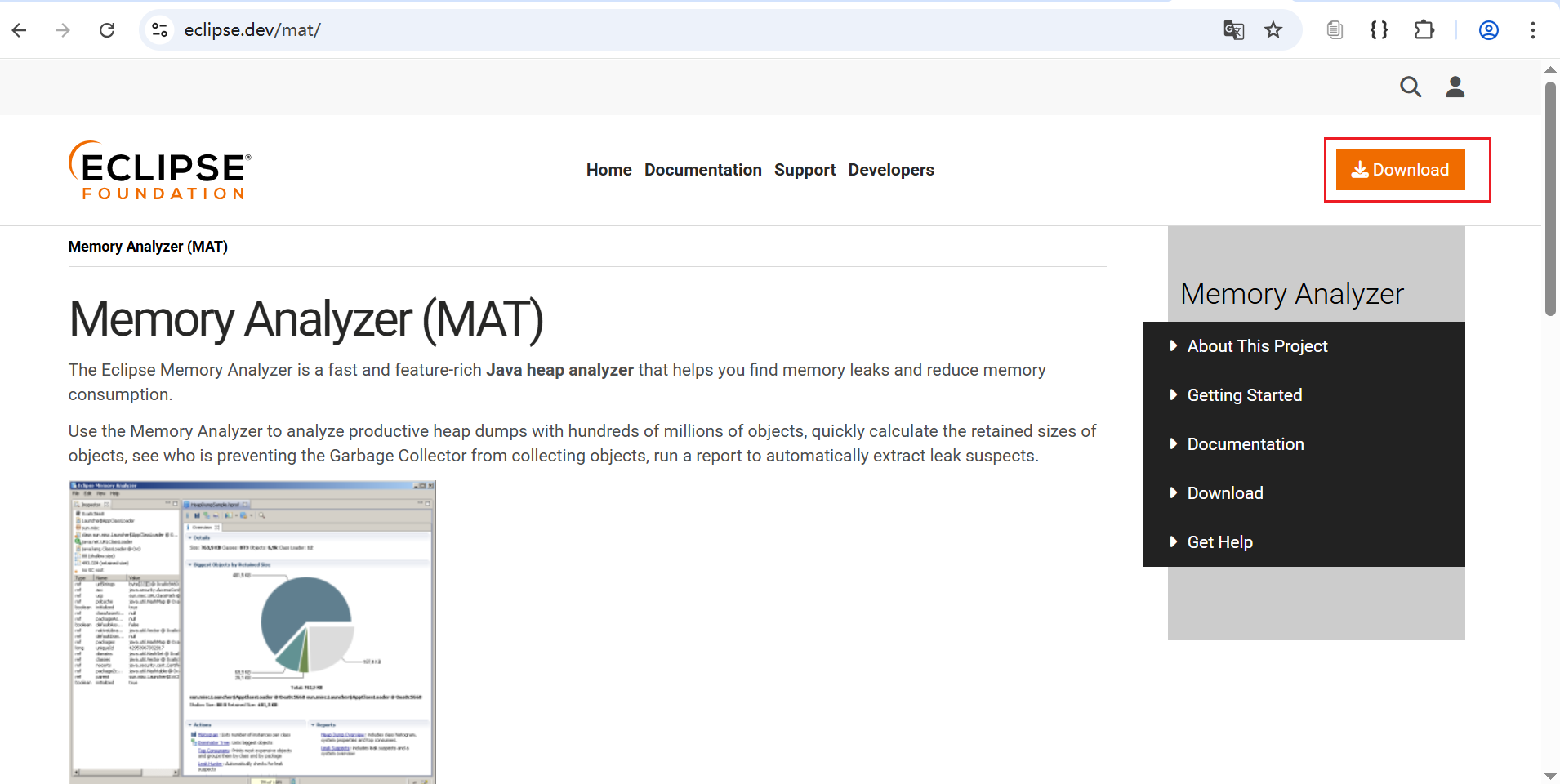The width and height of the screenshot is (1560, 784).
Task: Open the Developers menu item
Action: point(891,170)
